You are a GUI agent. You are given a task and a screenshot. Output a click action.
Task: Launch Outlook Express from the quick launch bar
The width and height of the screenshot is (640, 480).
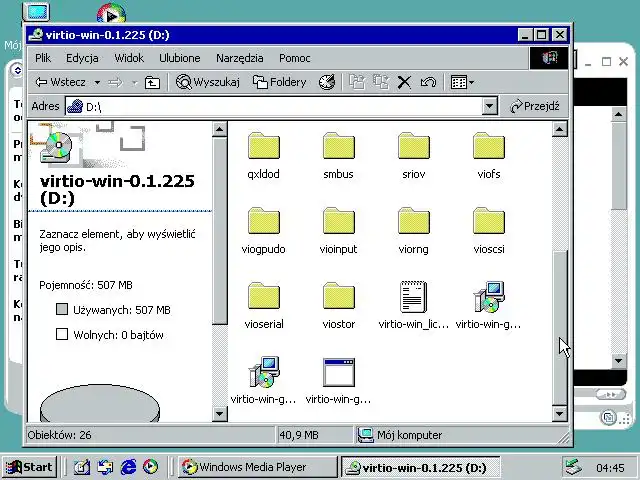pos(105,467)
